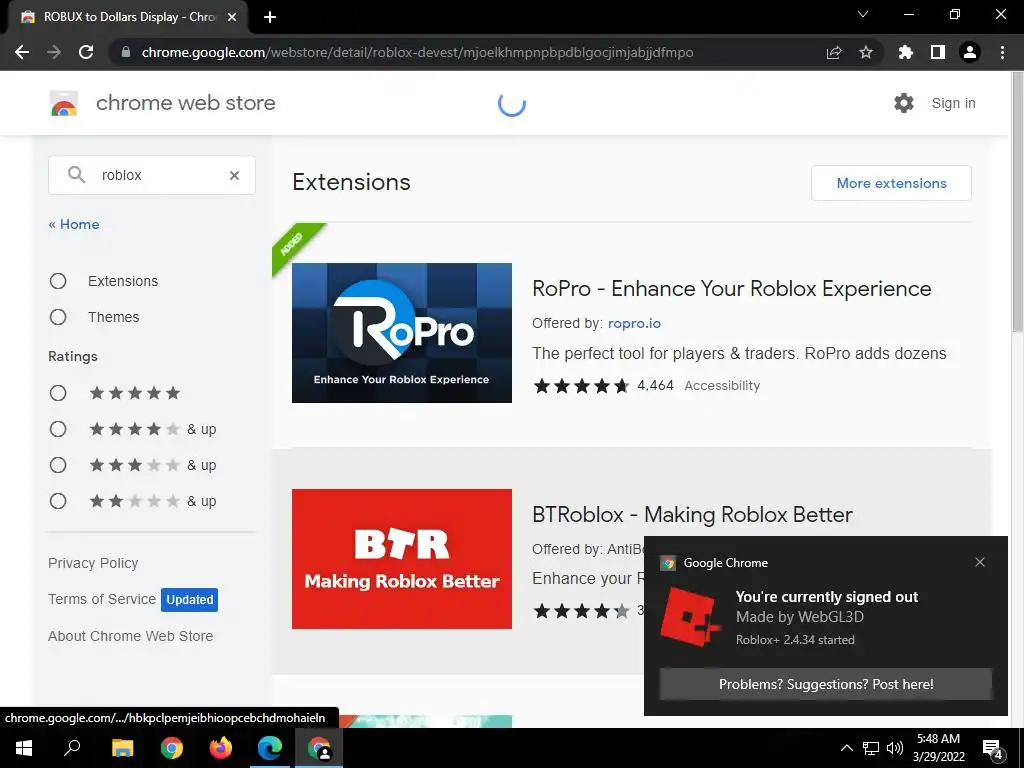The height and width of the screenshot is (768, 1024).
Task: Open the Terms of Service link
Action: pos(102,599)
